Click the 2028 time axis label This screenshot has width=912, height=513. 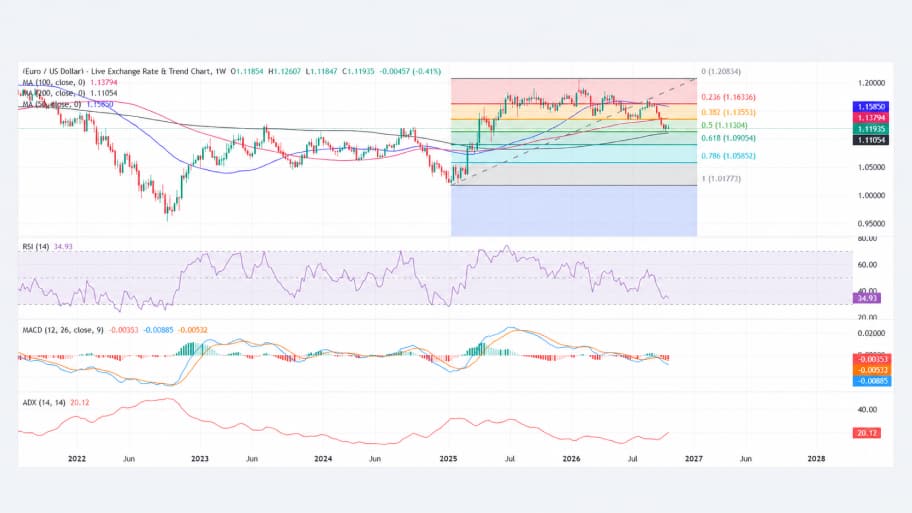[817, 459]
